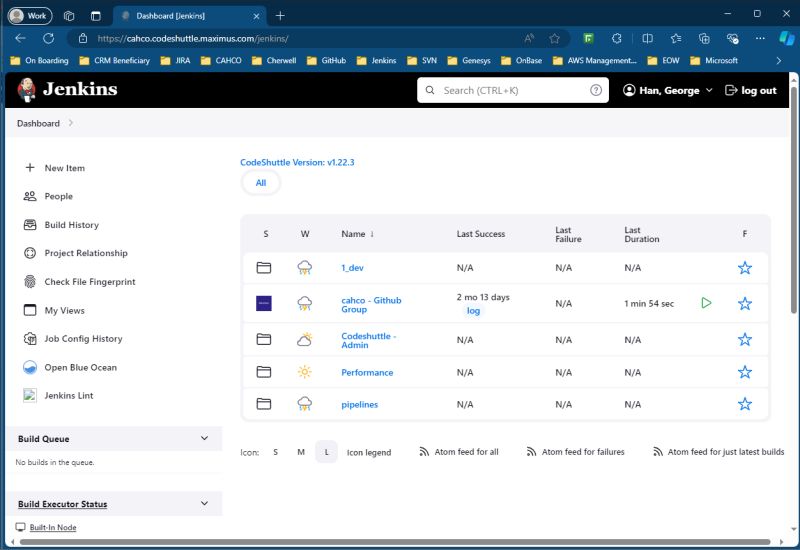800x550 pixels.
Task: Click the CodeShuttle Version v1.22.3 link
Action: coord(297,162)
